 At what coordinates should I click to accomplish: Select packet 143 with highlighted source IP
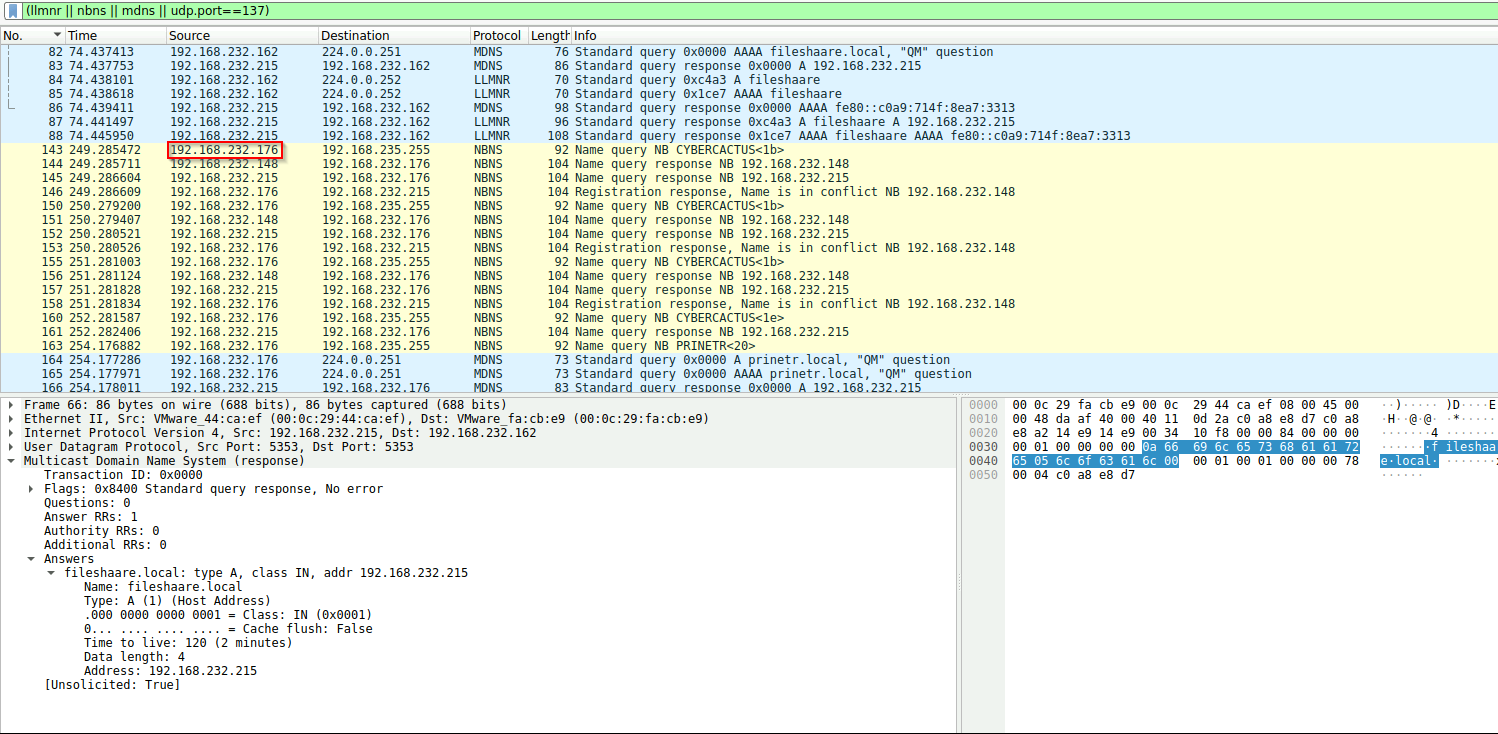point(225,150)
